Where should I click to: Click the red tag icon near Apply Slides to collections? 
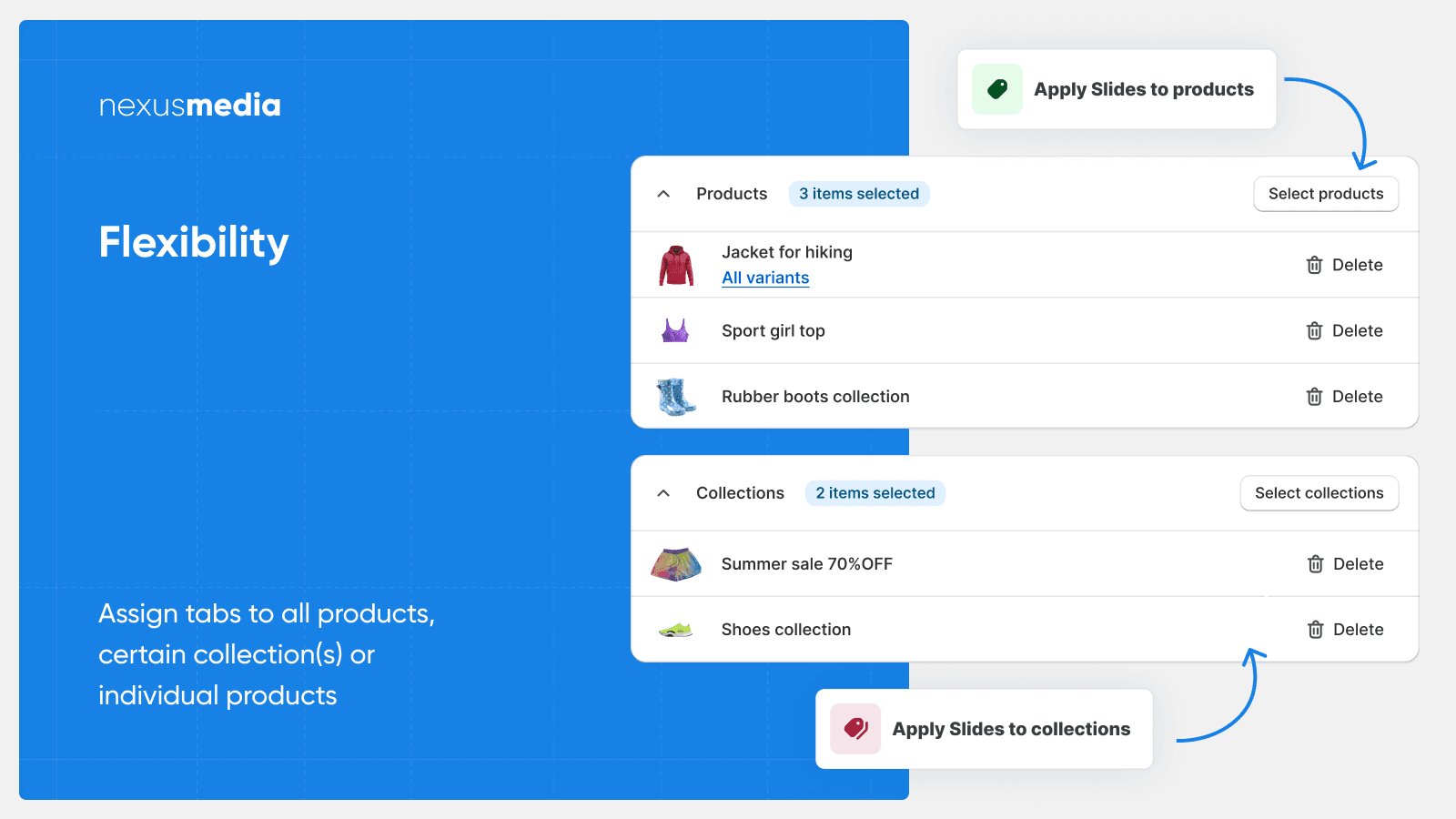pyautogui.click(x=854, y=728)
